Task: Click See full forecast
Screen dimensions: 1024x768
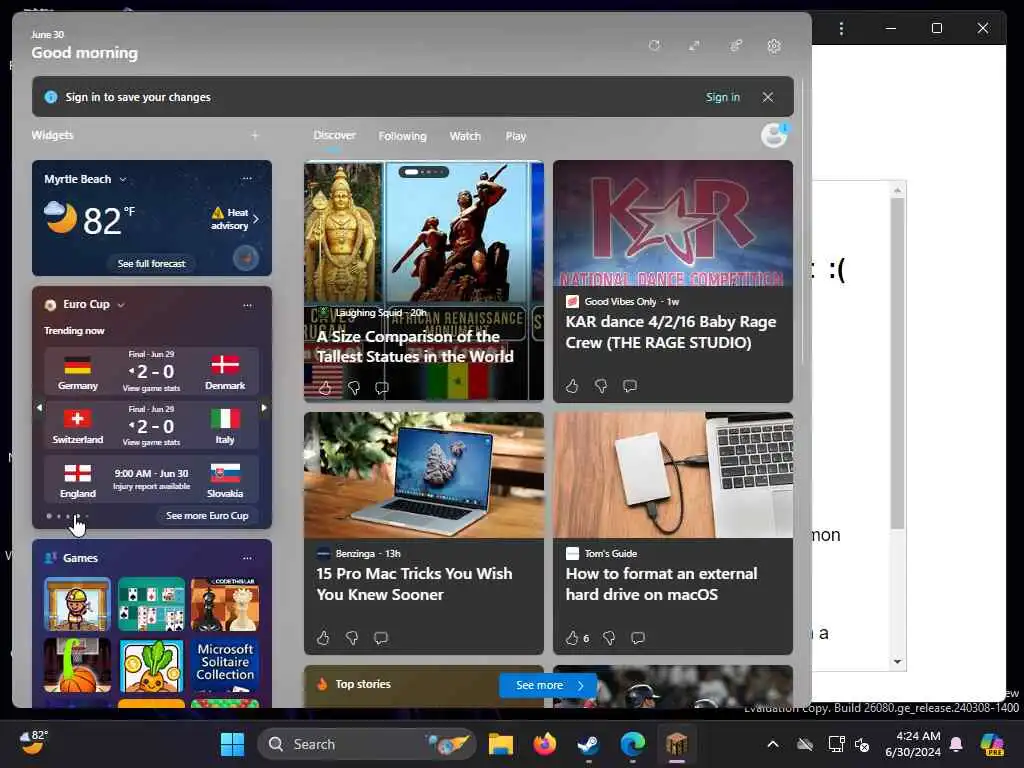Action: (x=152, y=263)
